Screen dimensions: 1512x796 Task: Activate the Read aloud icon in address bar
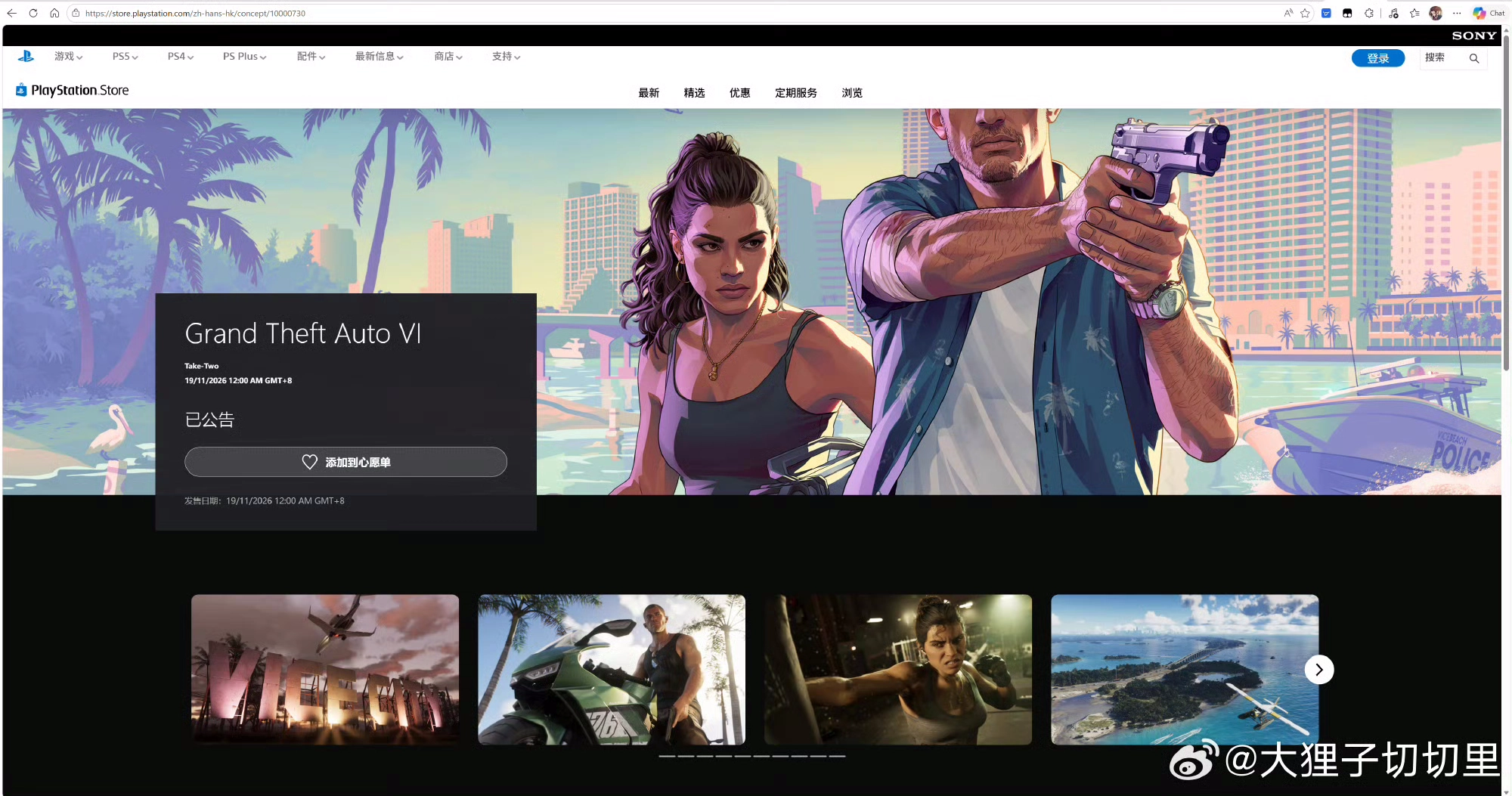click(x=1288, y=13)
